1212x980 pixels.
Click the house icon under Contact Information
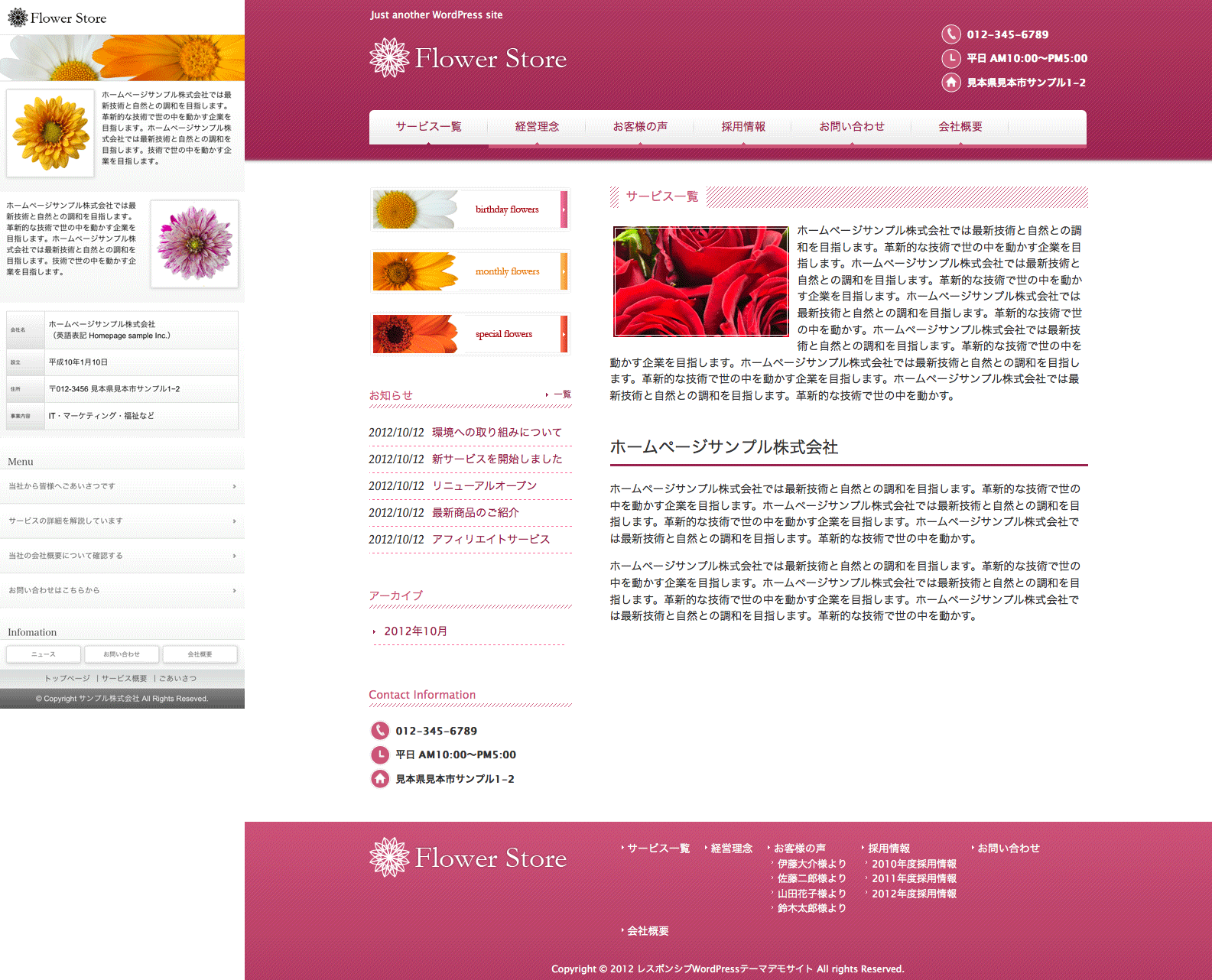click(x=380, y=779)
